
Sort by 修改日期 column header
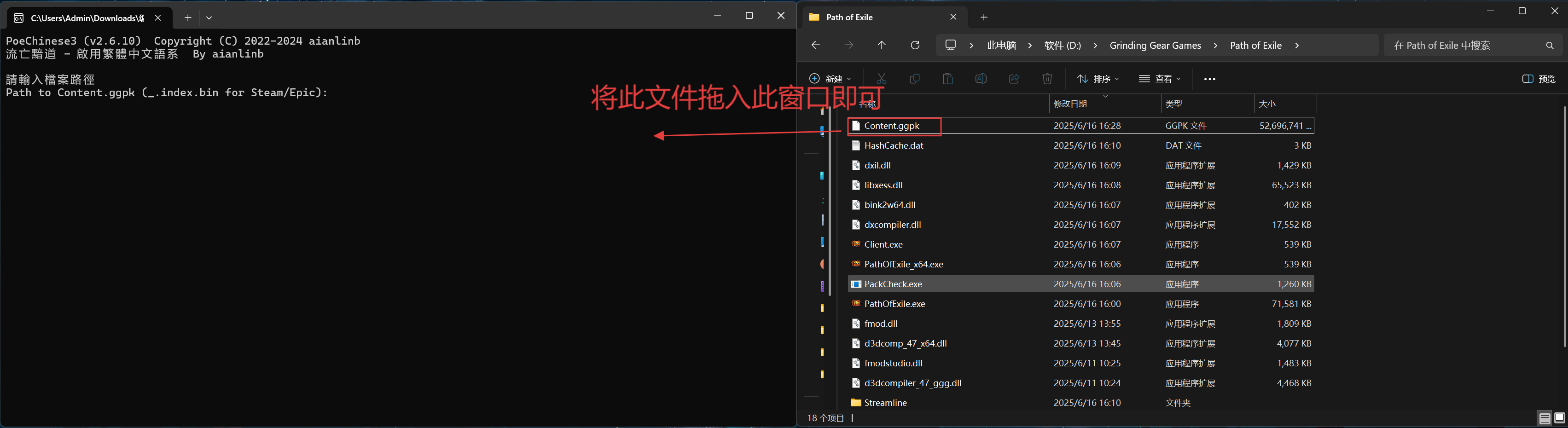pos(1105,104)
